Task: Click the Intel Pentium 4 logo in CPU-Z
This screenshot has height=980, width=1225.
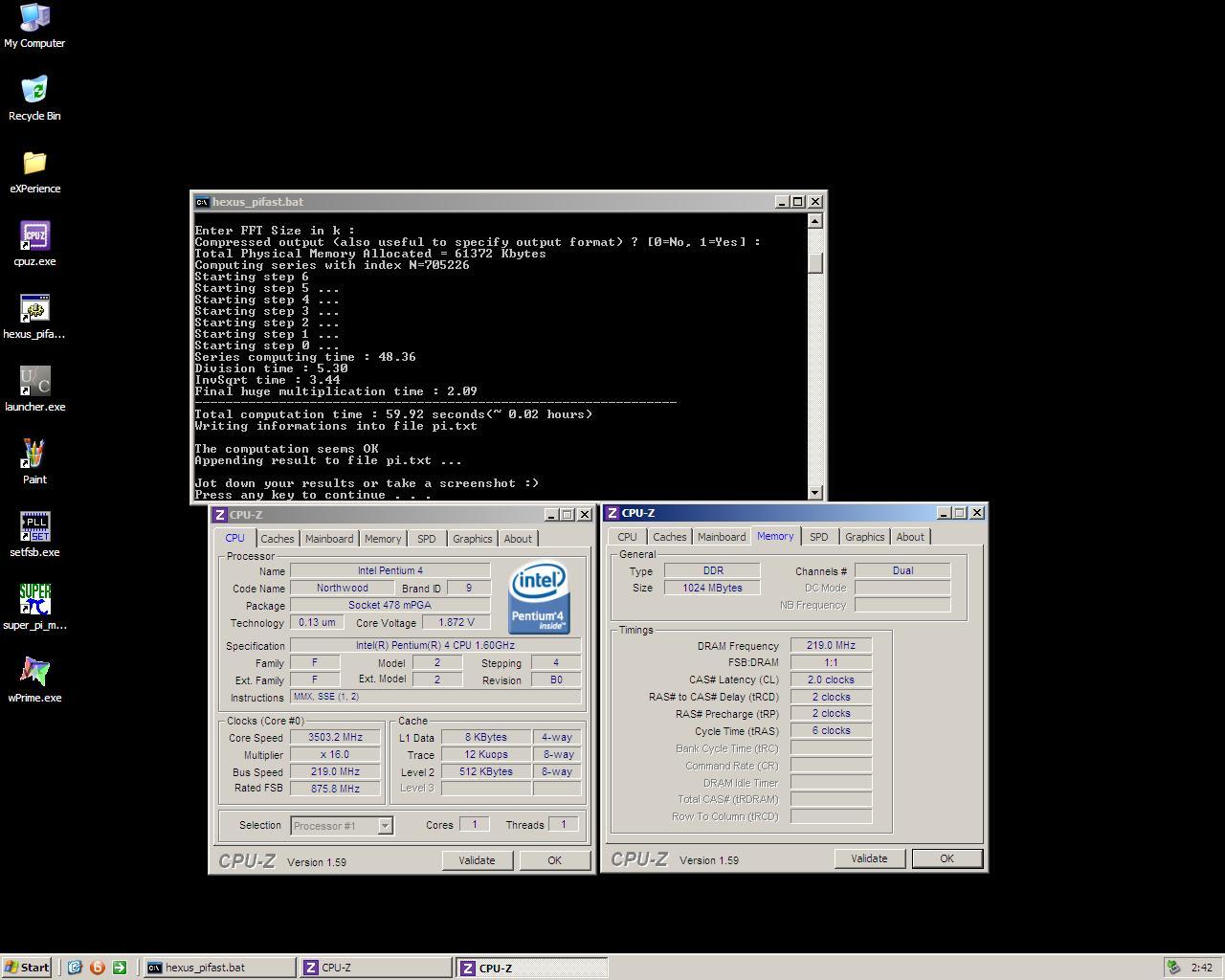Action: pyautogui.click(x=539, y=597)
